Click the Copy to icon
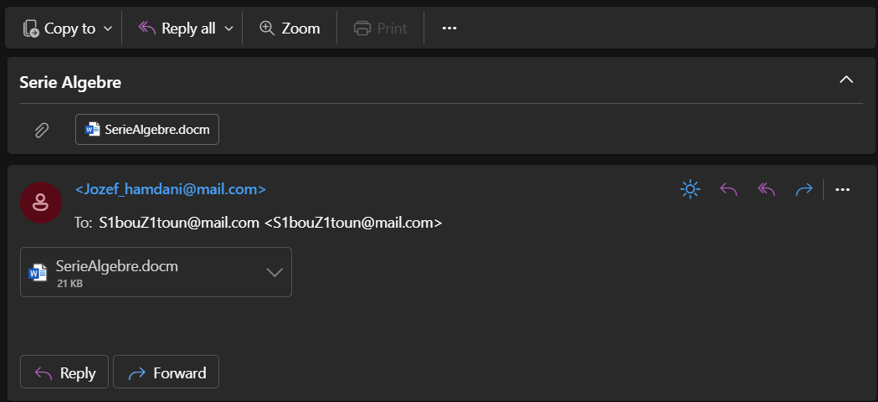 click(x=31, y=28)
